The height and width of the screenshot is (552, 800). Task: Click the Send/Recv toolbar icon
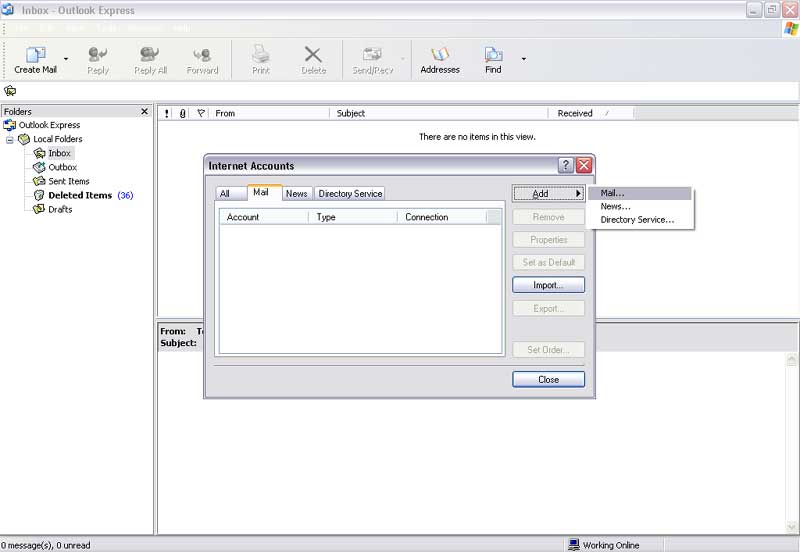point(372,60)
